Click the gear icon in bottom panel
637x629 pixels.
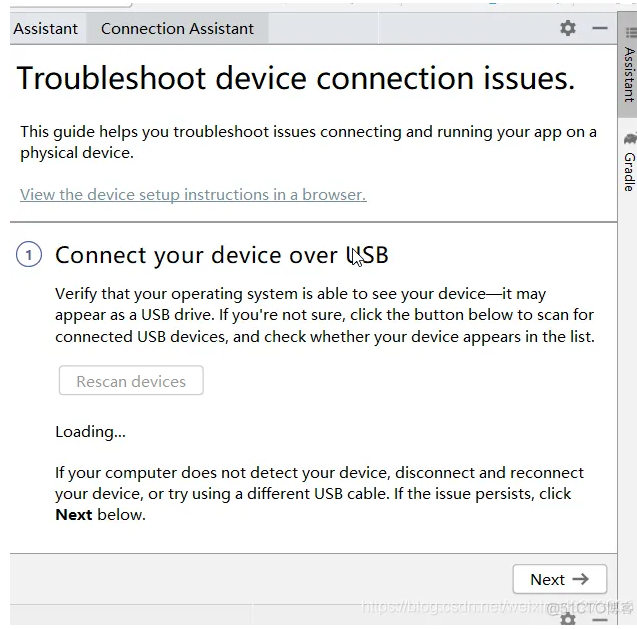(x=568, y=620)
